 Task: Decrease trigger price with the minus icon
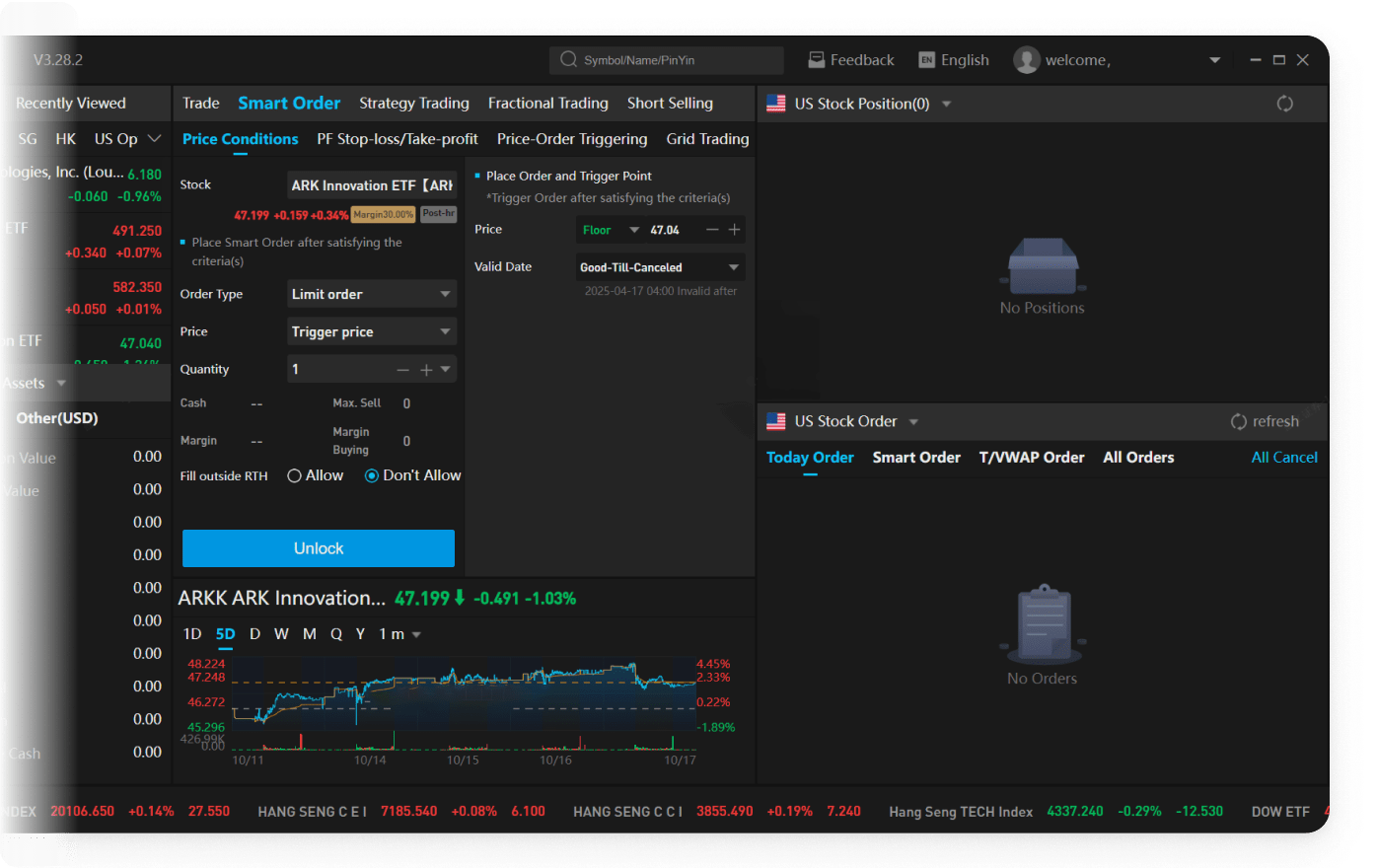click(x=712, y=229)
